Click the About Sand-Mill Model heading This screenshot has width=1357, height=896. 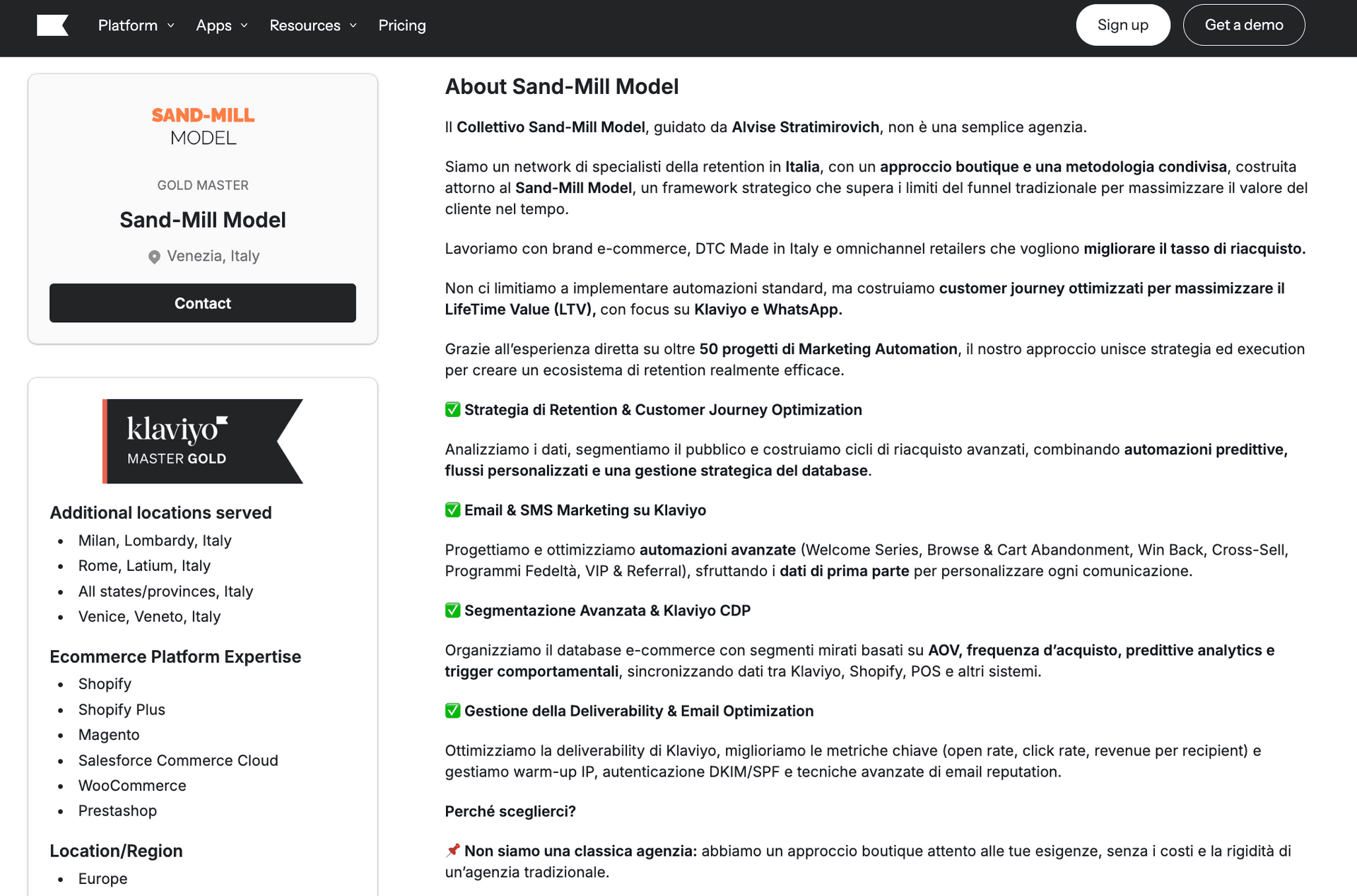tap(561, 86)
